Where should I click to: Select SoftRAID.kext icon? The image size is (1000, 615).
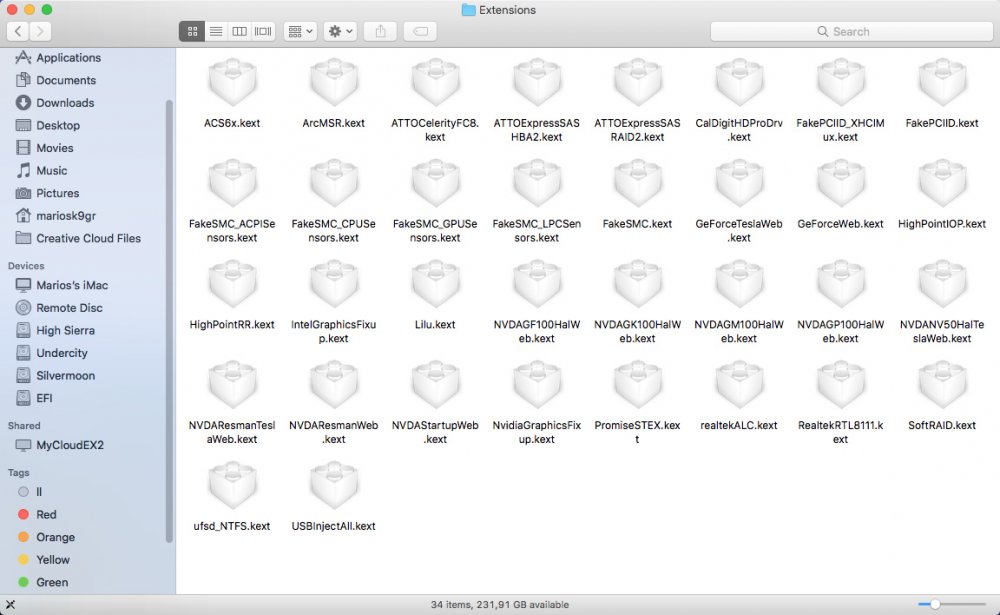(x=942, y=385)
